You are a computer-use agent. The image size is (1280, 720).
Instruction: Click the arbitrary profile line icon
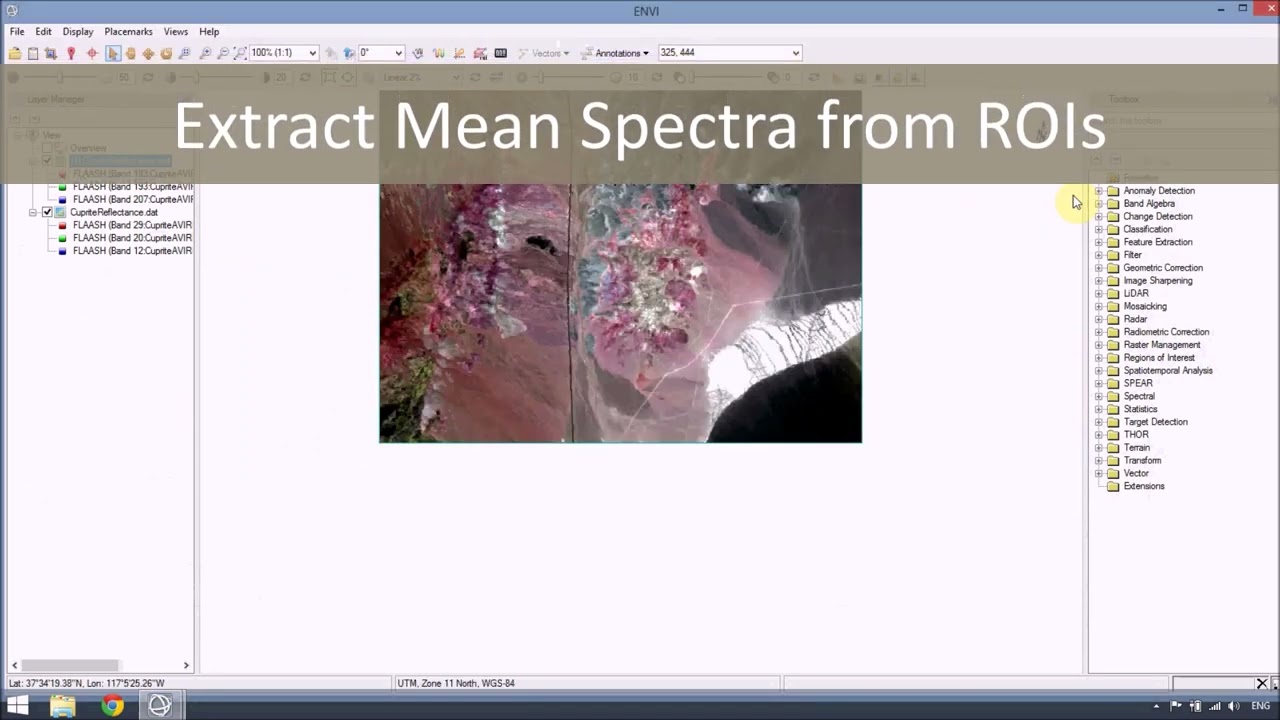[459, 53]
